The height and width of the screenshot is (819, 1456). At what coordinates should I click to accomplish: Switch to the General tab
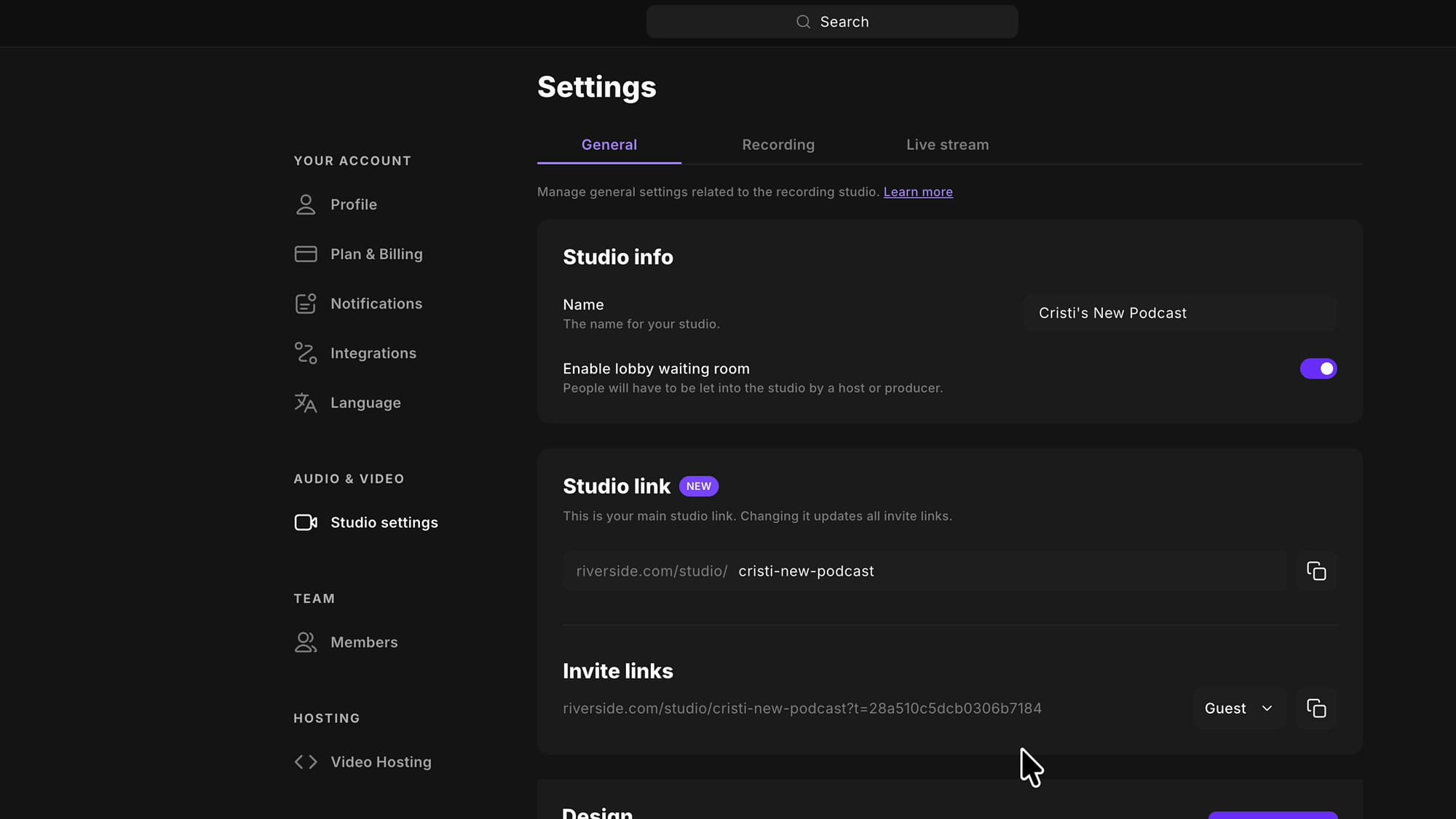[x=609, y=145]
